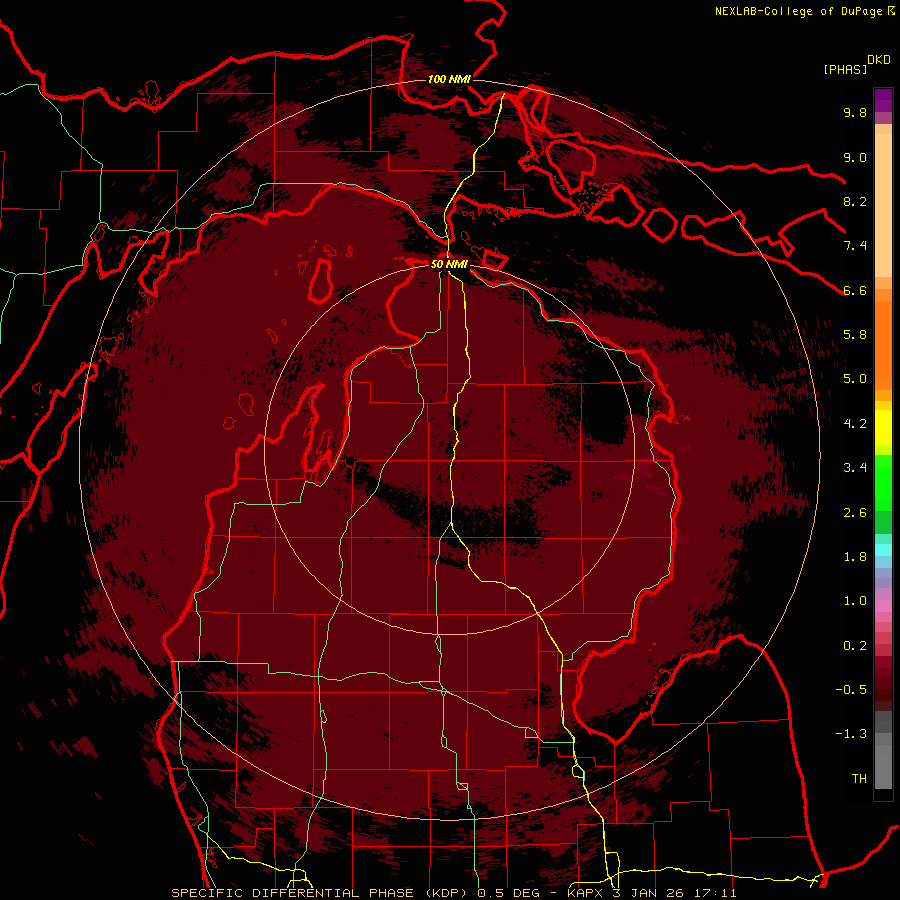Click the 8.2 scale value

point(855,201)
